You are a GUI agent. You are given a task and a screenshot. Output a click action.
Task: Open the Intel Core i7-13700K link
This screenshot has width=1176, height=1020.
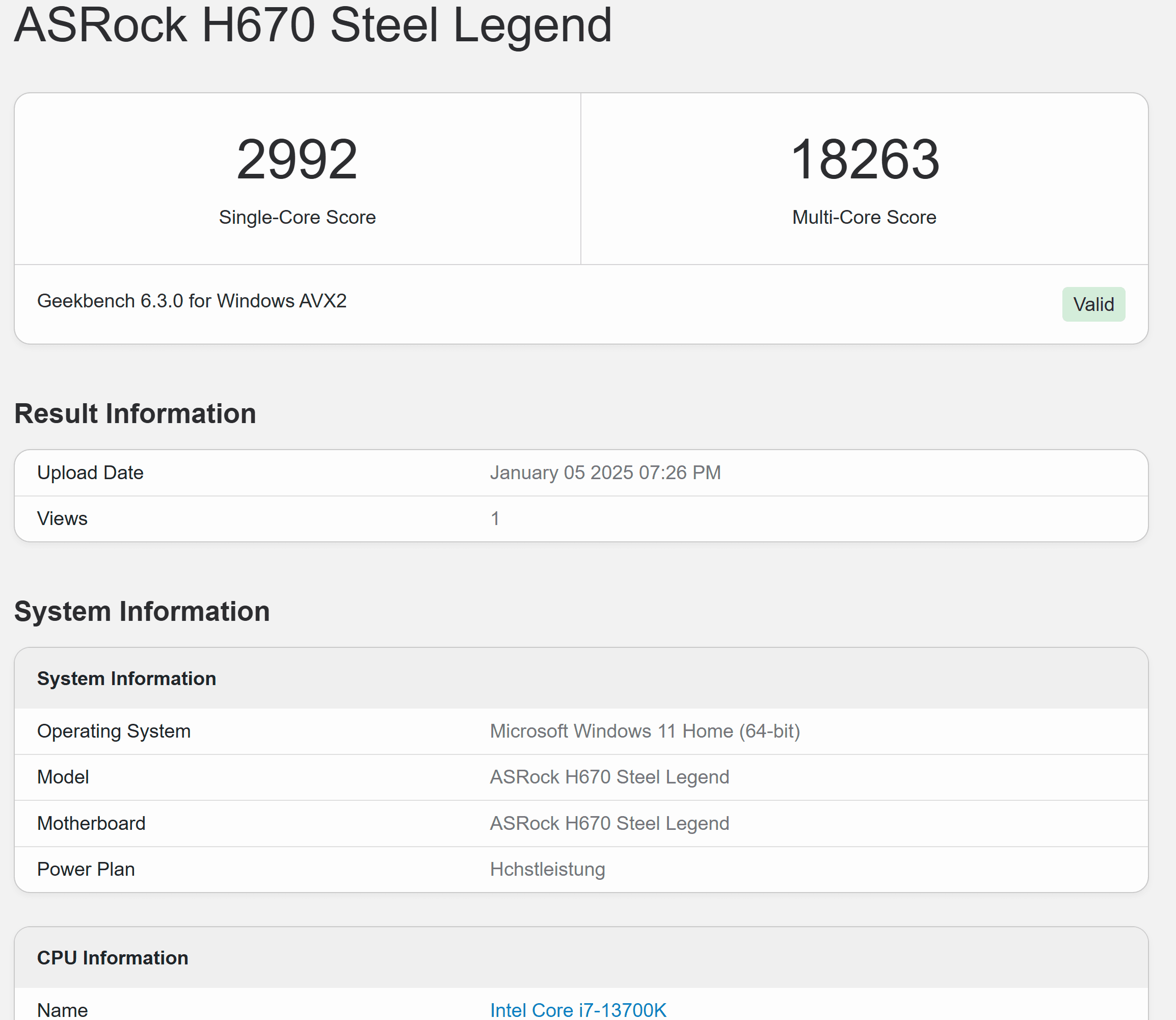[577, 1010]
